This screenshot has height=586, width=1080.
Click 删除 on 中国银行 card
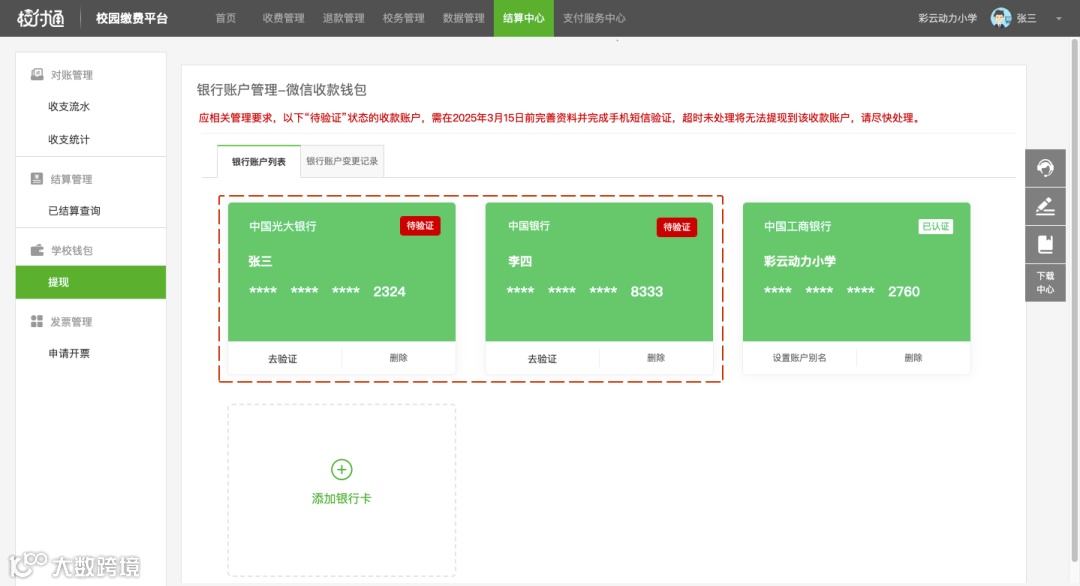click(656, 358)
